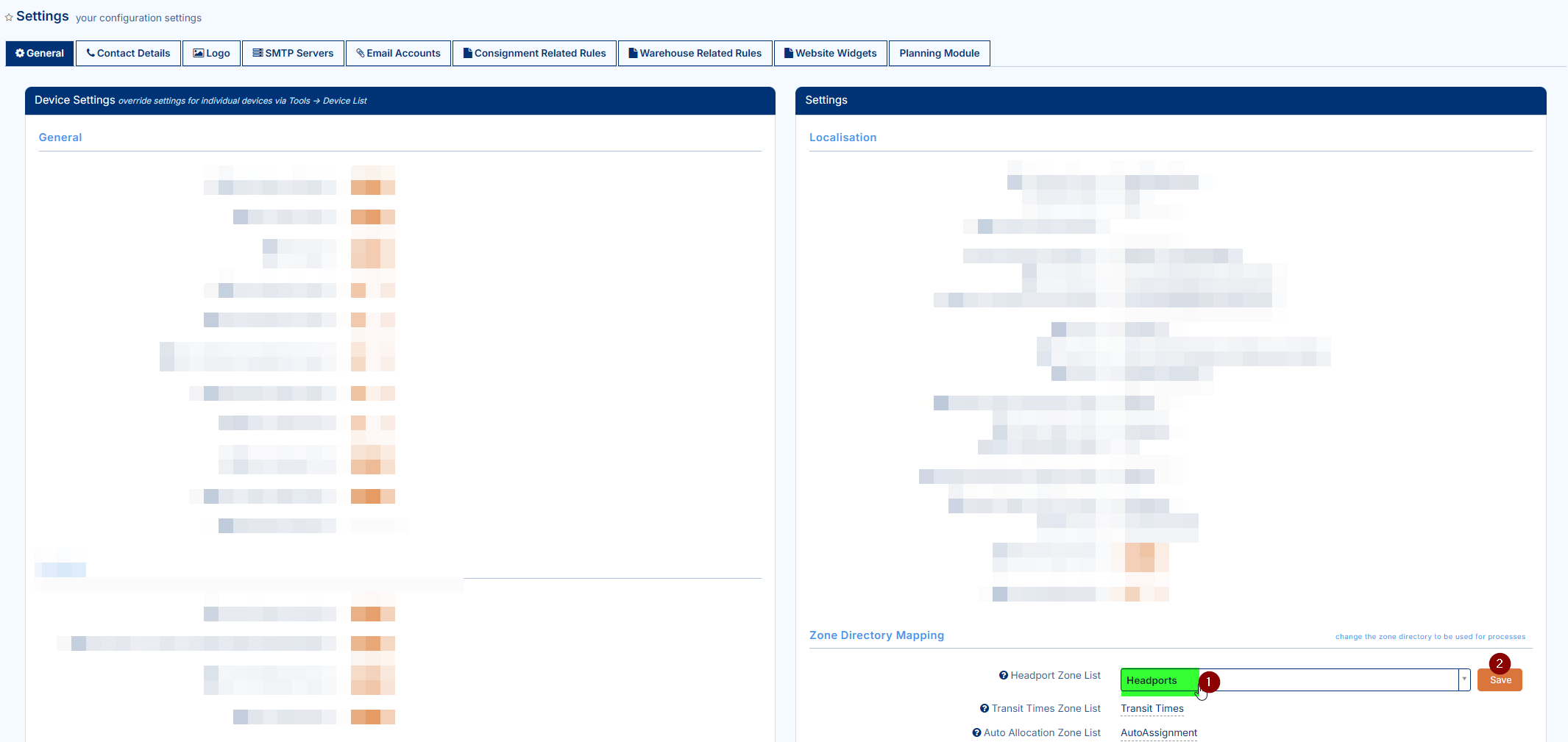This screenshot has height=742, width=1568.
Task: Click the server icon on SMTP Servers tab
Action: click(258, 53)
